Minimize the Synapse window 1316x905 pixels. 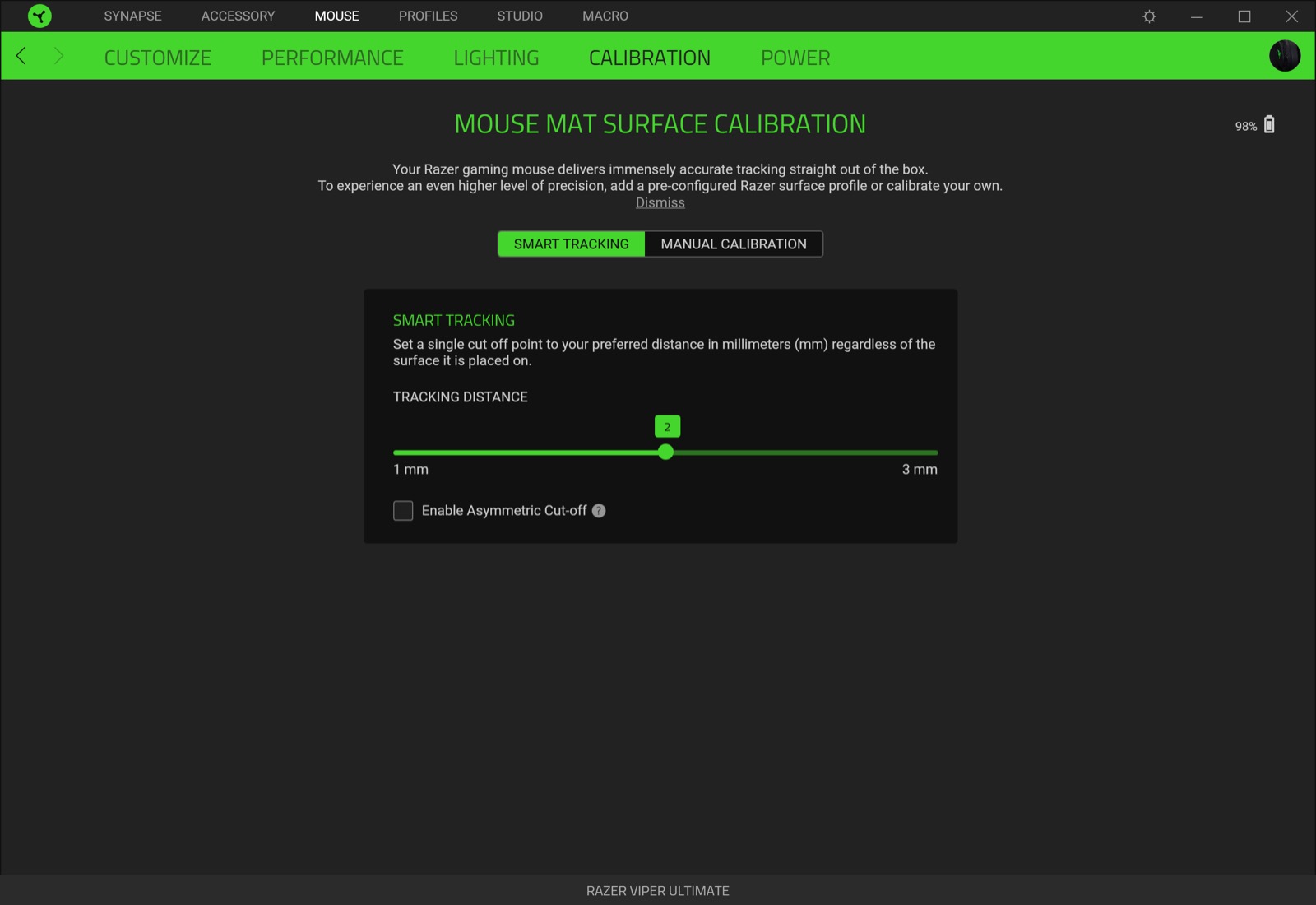point(1197,16)
